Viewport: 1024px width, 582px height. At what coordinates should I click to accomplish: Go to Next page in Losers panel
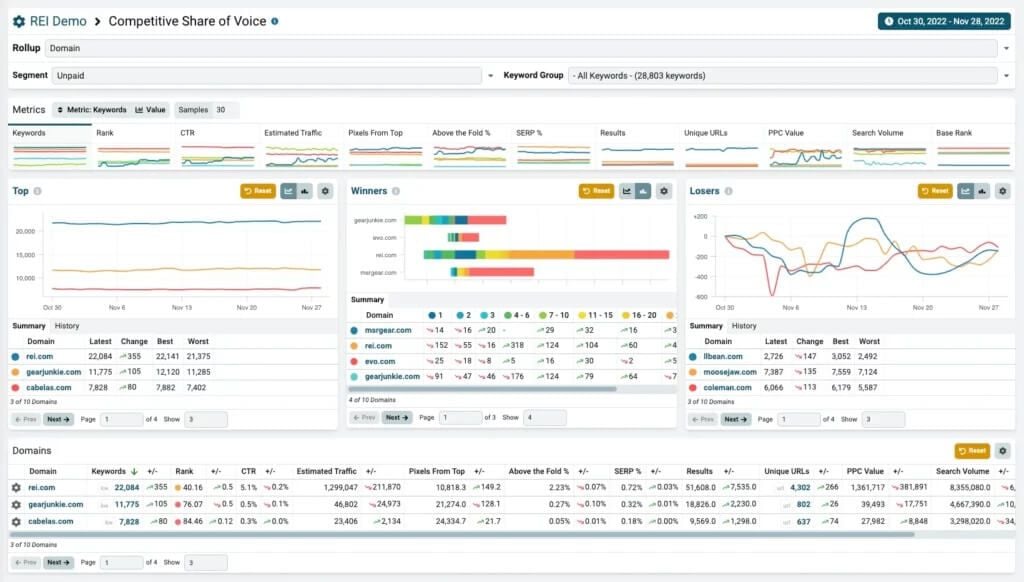click(735, 419)
